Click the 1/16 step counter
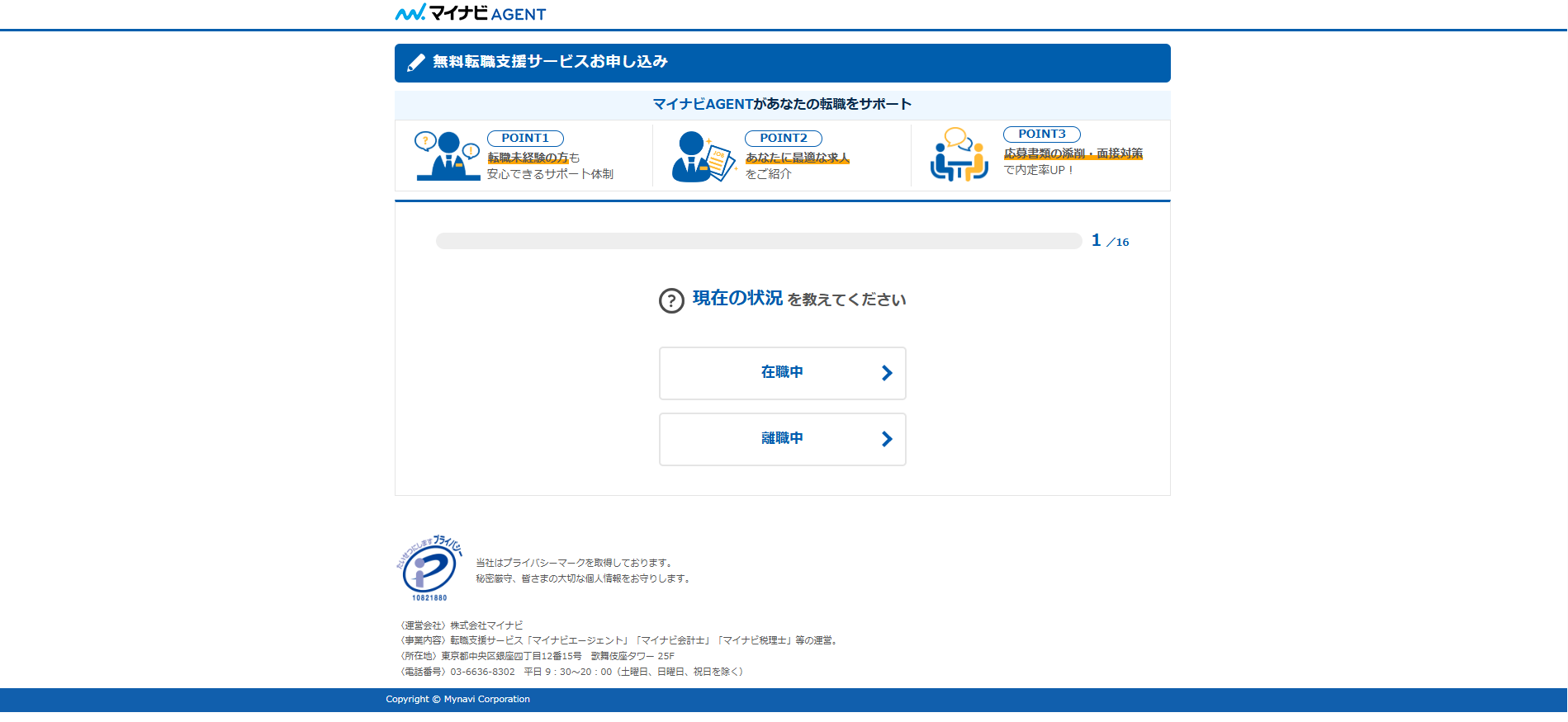The image size is (1568, 722). click(1110, 241)
